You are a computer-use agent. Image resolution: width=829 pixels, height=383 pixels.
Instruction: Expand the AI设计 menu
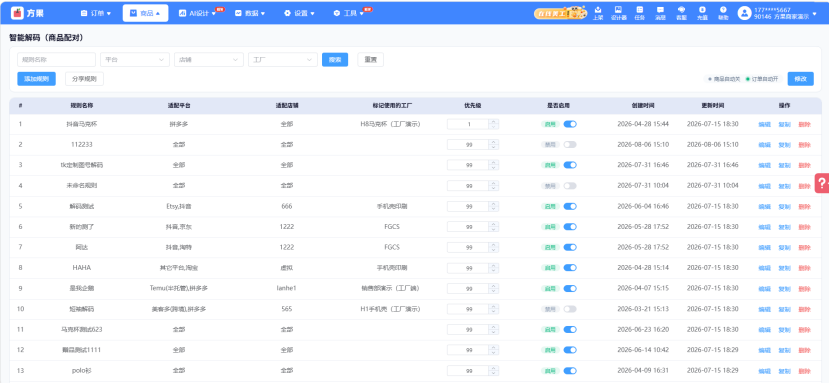[197, 13]
